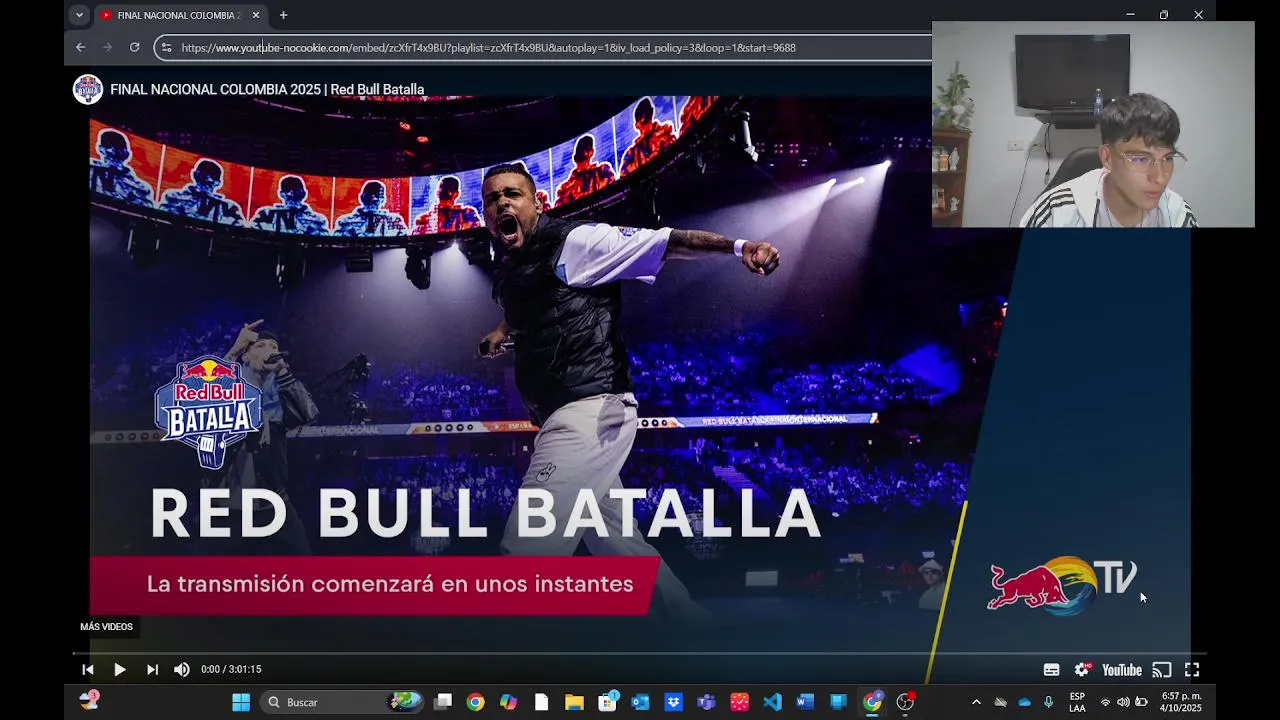The width and height of the screenshot is (1280, 720).
Task: Click the MÁS VIDEOS button
Action: 106,627
